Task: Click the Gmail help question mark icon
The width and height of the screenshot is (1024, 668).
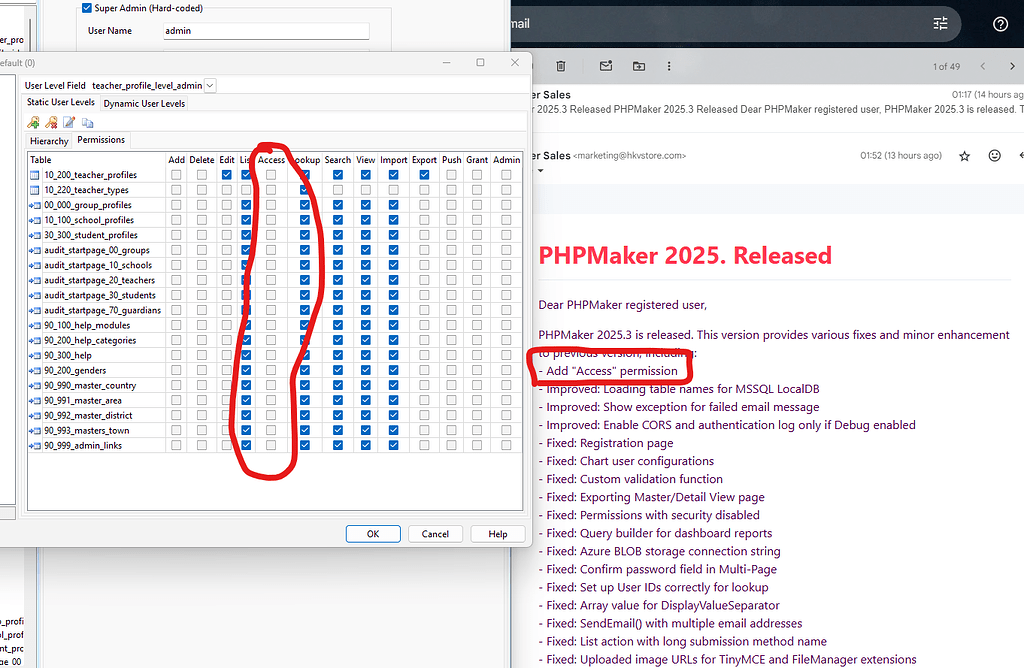Action: coord(1000,24)
